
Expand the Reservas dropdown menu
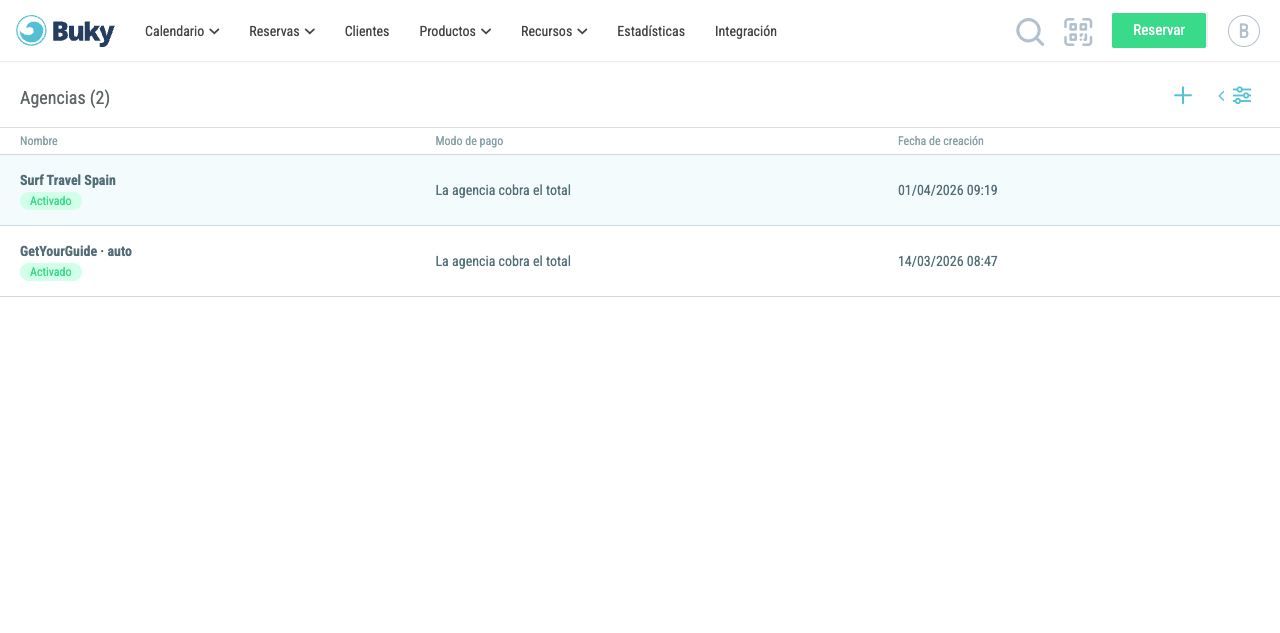pos(282,31)
